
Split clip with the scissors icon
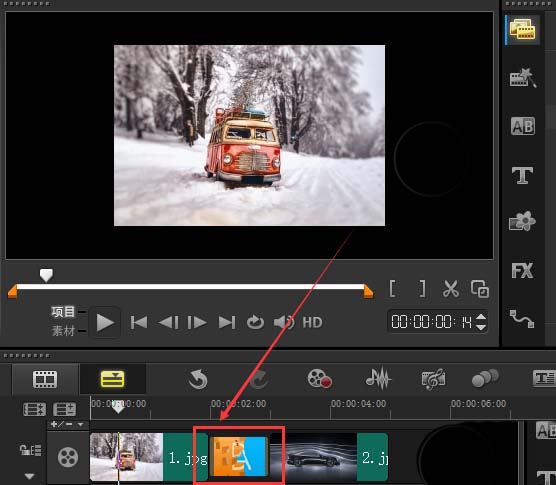click(451, 289)
